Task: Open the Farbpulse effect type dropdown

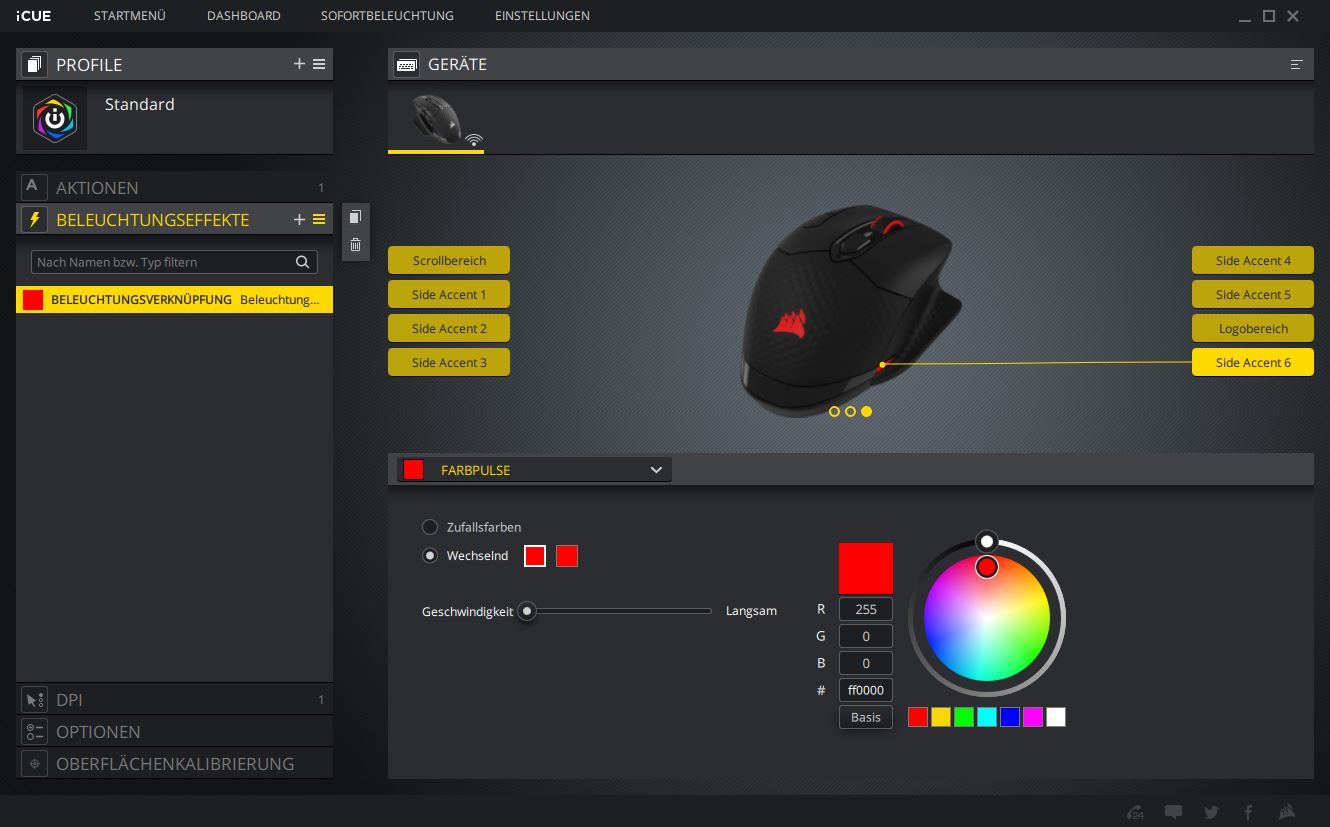Action: [534, 470]
